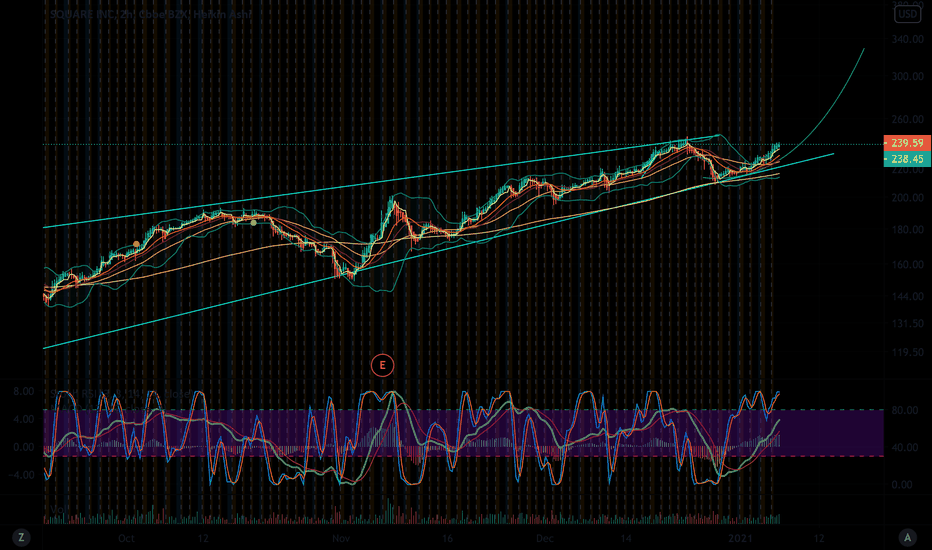Click the 340.00 price axis label
The width and height of the screenshot is (932, 550).
[x=907, y=39]
